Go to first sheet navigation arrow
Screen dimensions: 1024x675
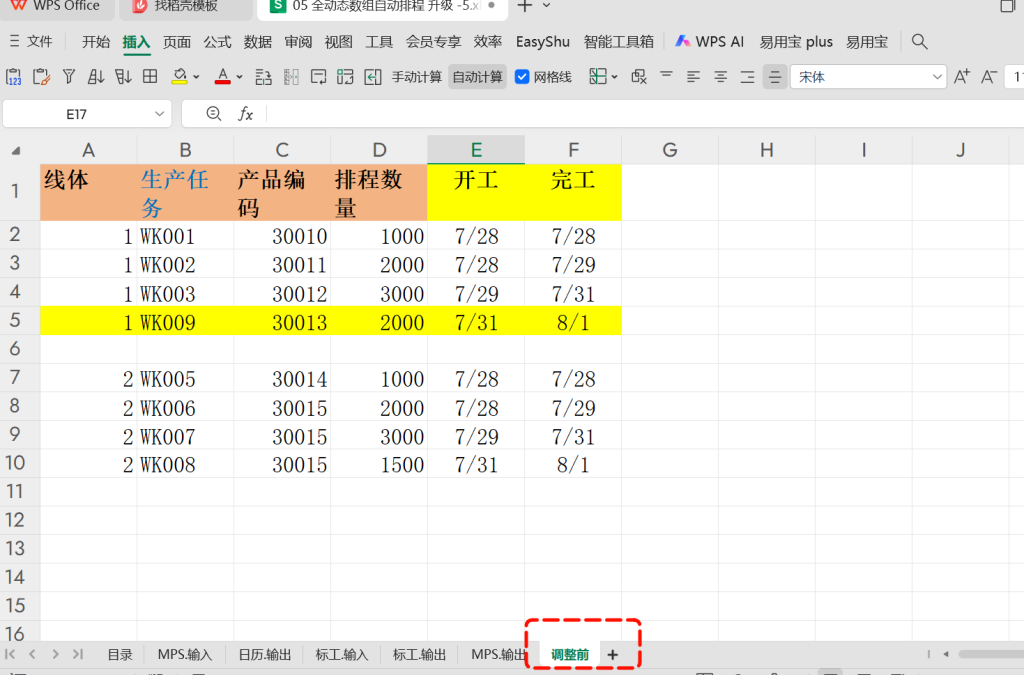tap(10, 653)
